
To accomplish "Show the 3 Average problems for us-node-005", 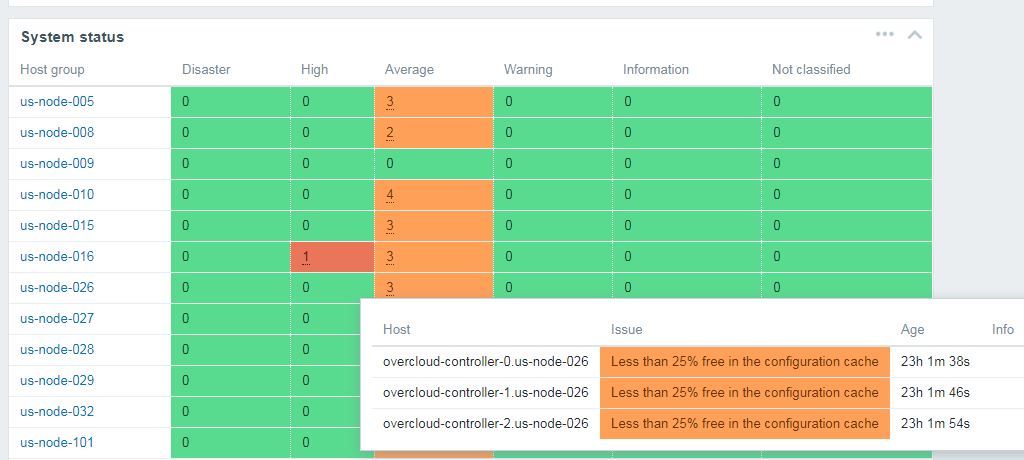I will click(389, 102).
